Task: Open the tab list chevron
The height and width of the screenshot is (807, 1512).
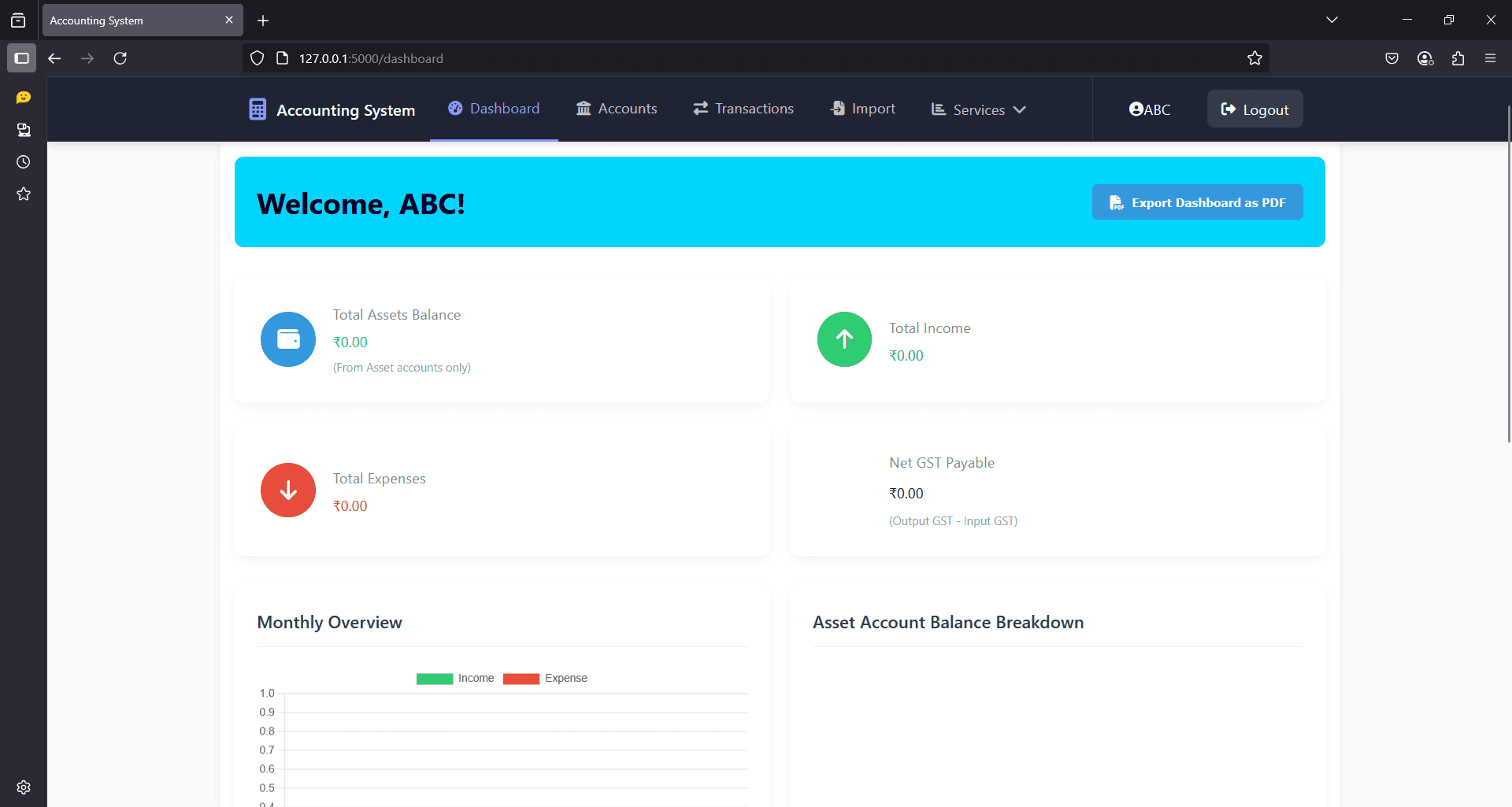Action: point(1332,19)
